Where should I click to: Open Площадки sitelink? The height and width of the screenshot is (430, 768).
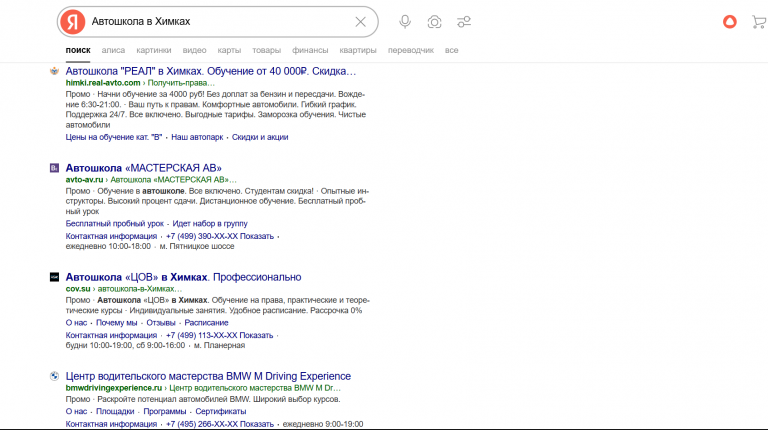(115, 411)
